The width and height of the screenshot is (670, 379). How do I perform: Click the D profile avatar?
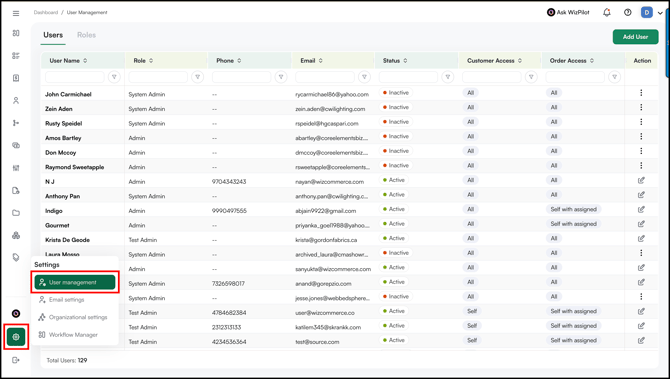pos(646,12)
